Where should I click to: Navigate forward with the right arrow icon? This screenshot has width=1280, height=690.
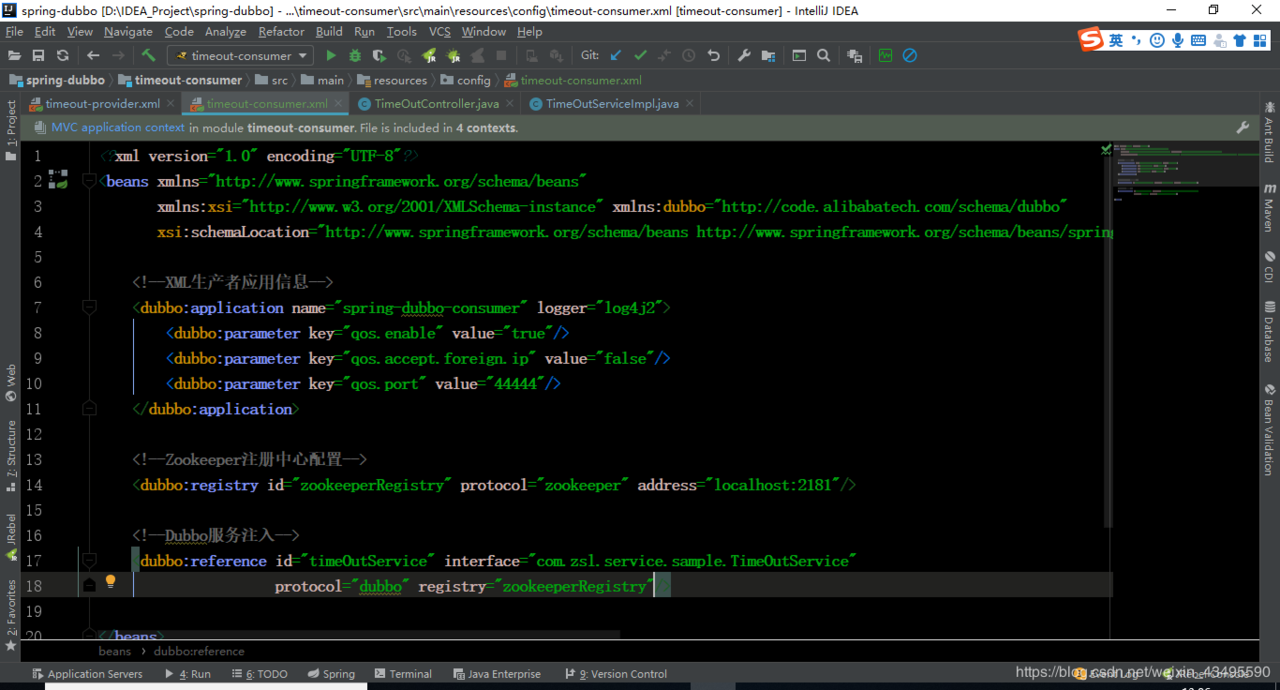(x=118, y=56)
